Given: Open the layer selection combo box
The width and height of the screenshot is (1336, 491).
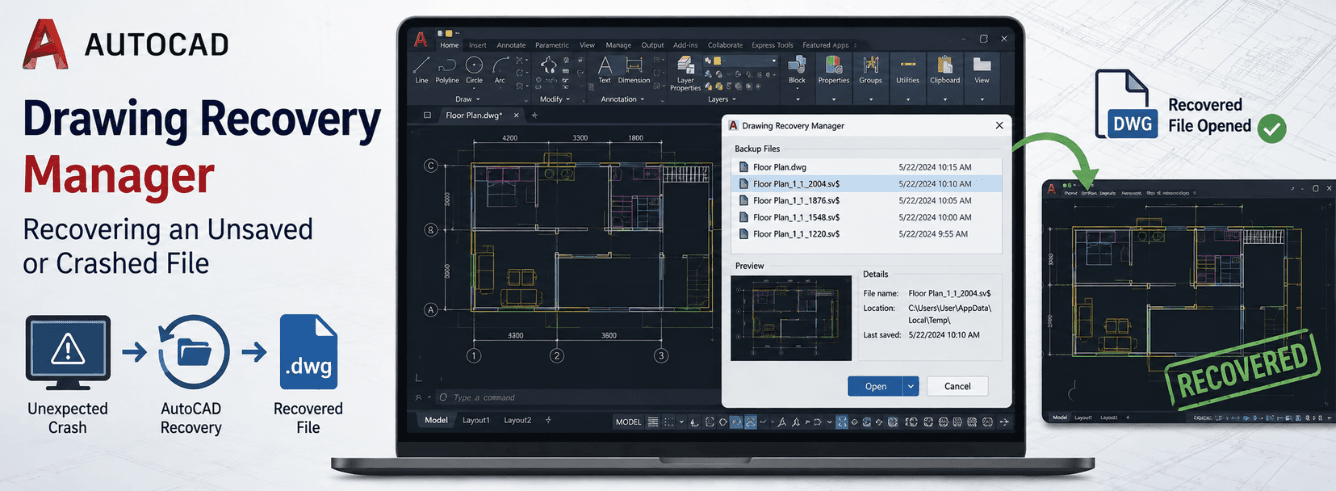Looking at the screenshot, I should [741, 61].
